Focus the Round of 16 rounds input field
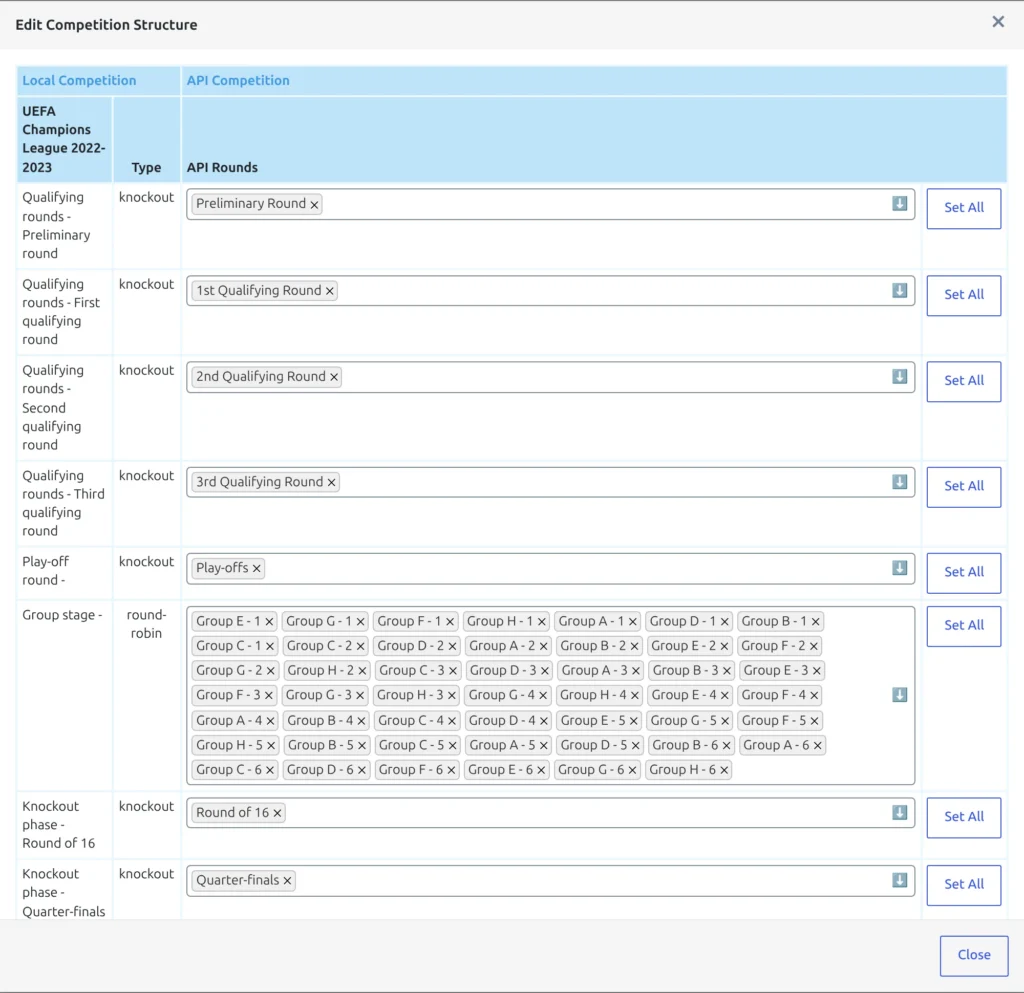Screen dimensions: 1024x993 tap(550, 813)
